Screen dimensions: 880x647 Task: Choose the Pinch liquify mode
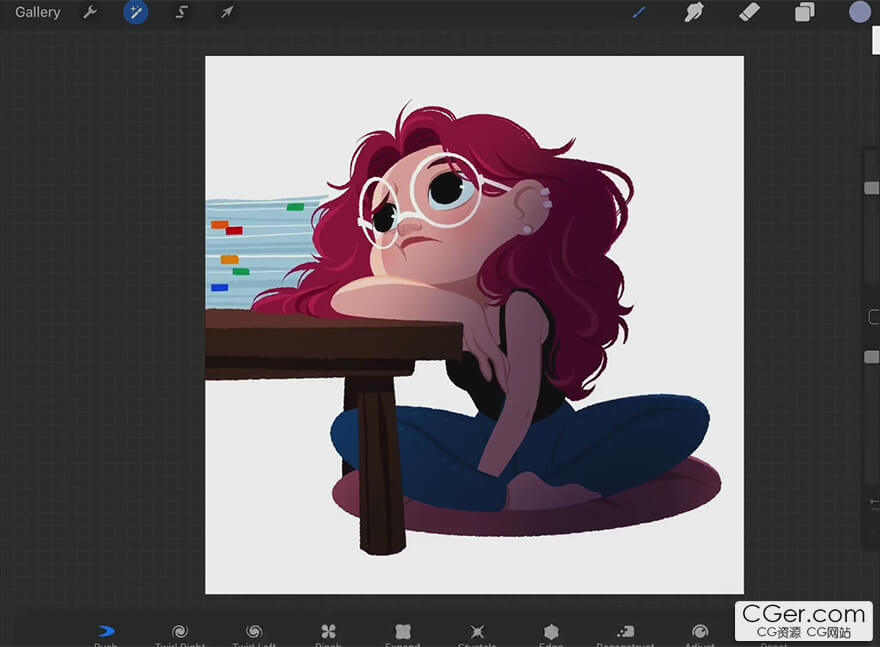[328, 635]
